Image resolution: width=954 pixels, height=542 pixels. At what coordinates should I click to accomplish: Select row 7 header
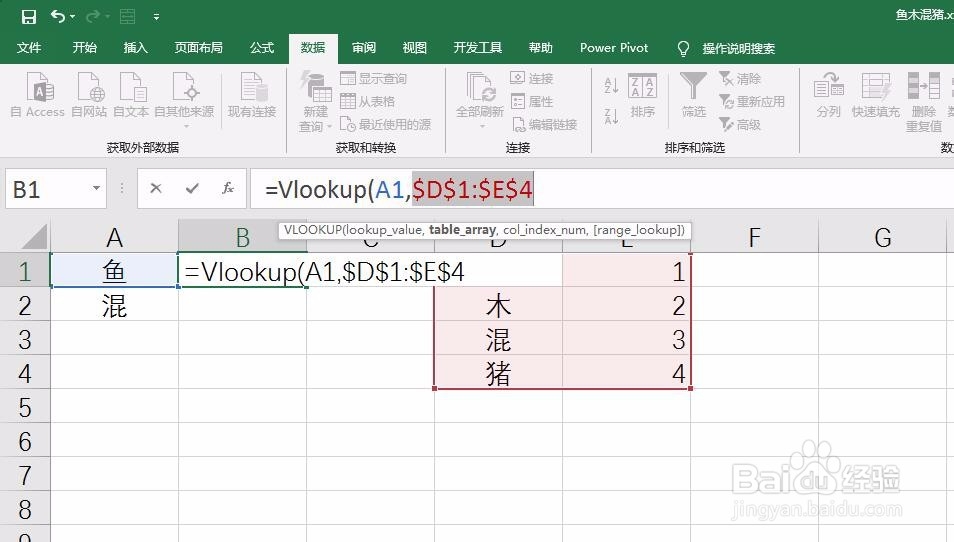(24, 475)
